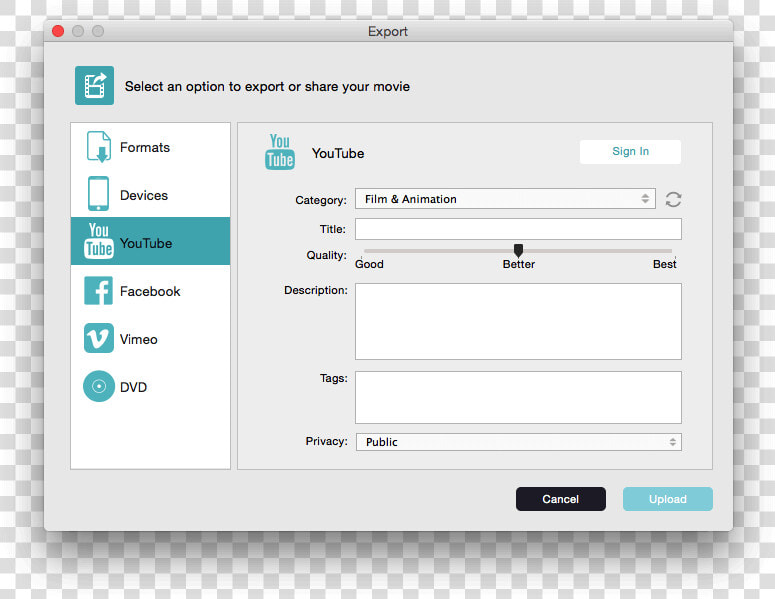
Task: Click the Facebook logo icon
Action: tap(98, 291)
